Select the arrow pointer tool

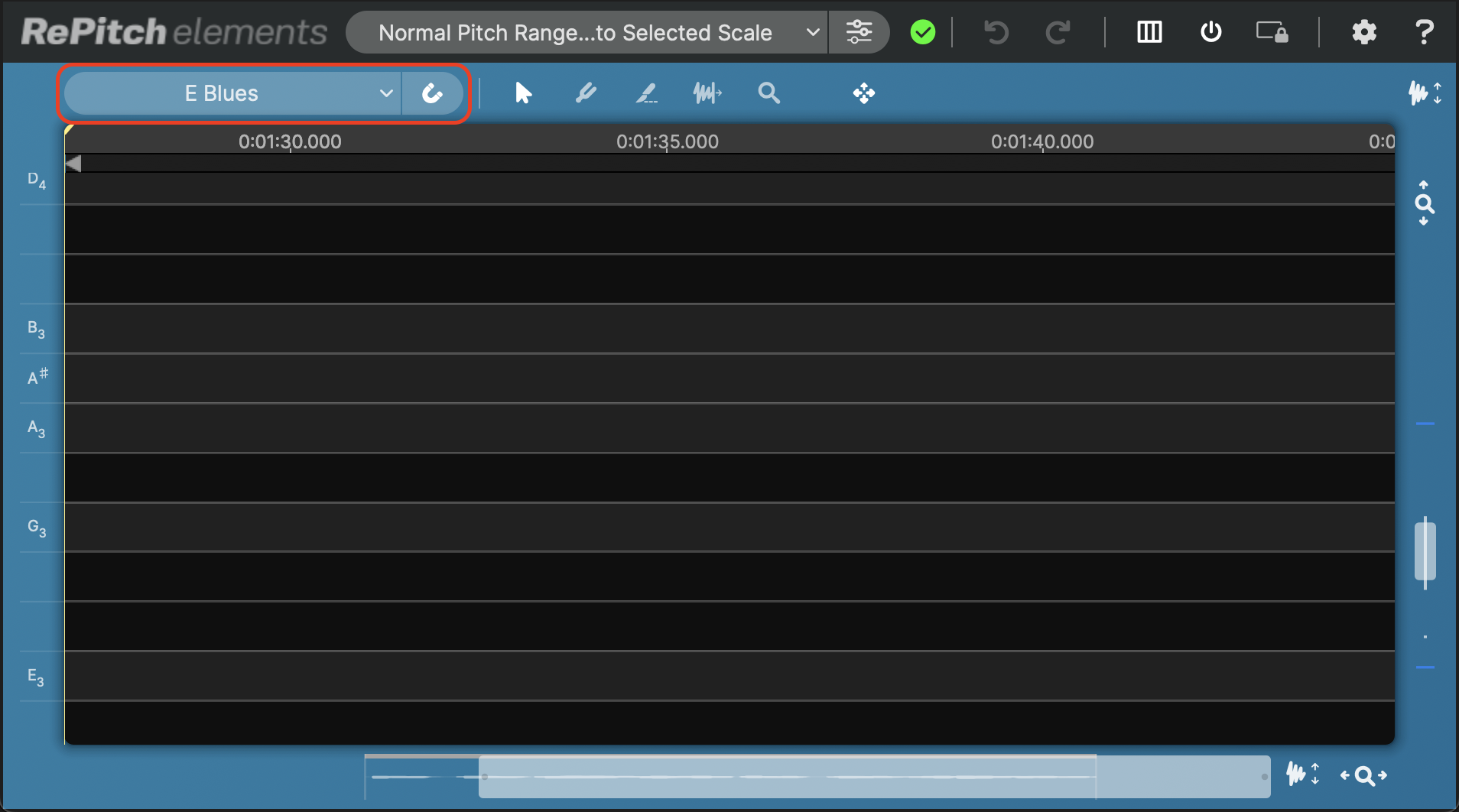point(523,93)
